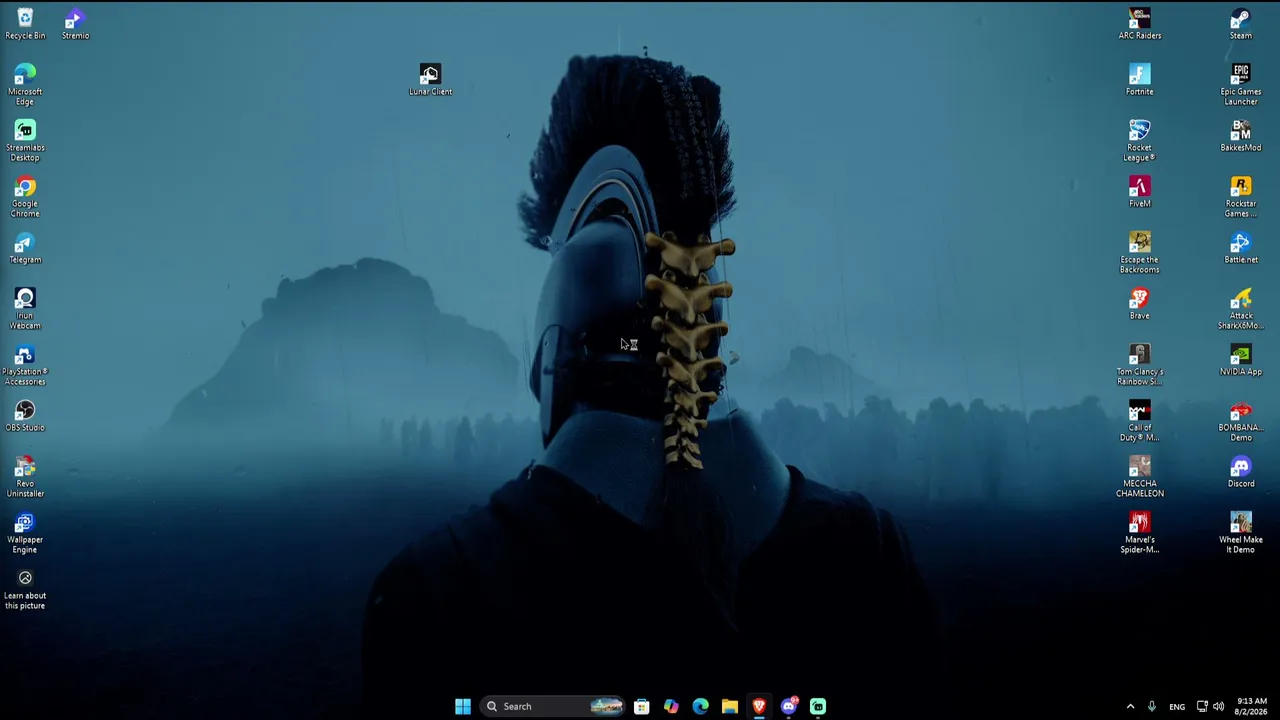
Task: Select the Wallpaper Engine desktop shortcut
Action: (25, 533)
